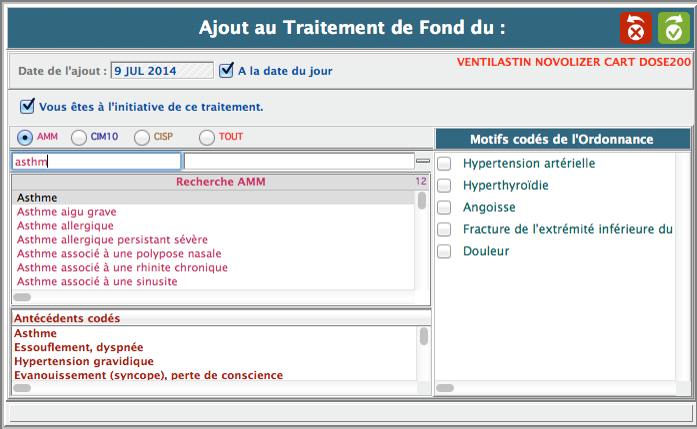The image size is (697, 429).
Task: Click the red cancel icon in header
Action: (x=635, y=28)
